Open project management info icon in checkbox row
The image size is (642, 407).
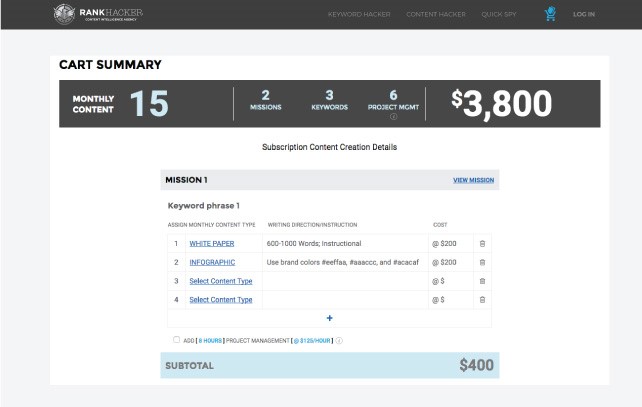340,340
